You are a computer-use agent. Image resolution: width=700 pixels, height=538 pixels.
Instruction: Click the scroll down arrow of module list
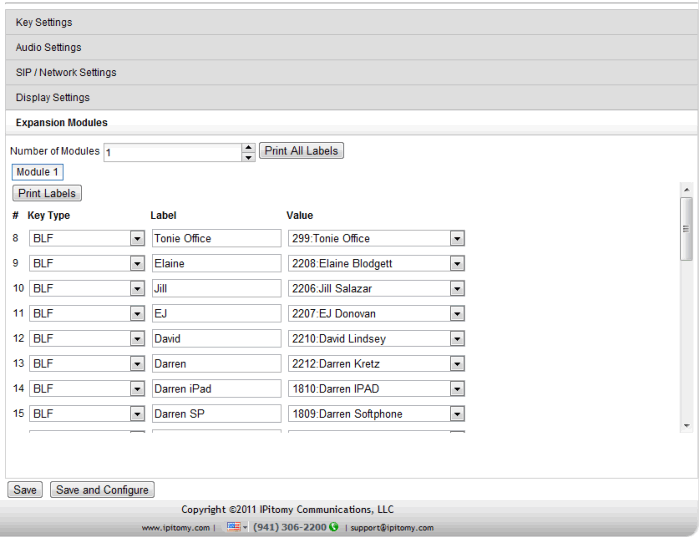[x=687, y=426]
